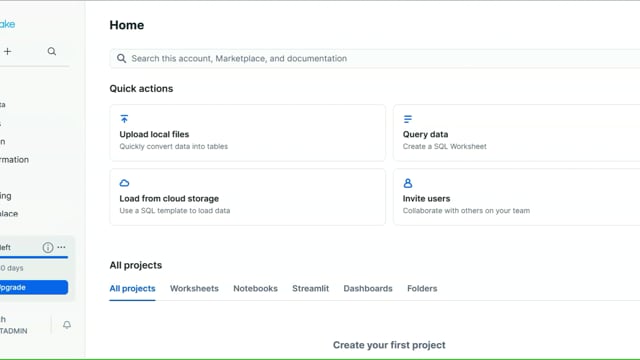The height and width of the screenshot is (360, 640).
Task: Open the trial three-dot options menu
Action: click(x=61, y=247)
